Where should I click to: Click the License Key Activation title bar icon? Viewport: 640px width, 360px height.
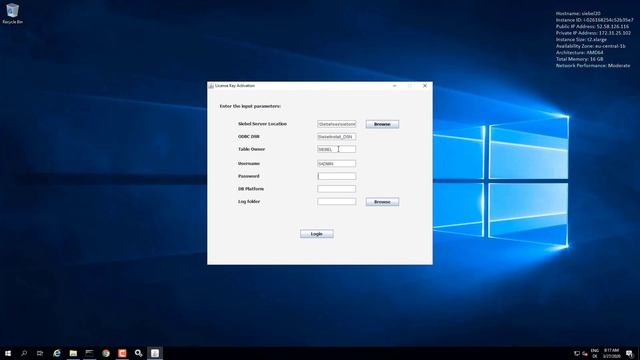tap(211, 86)
